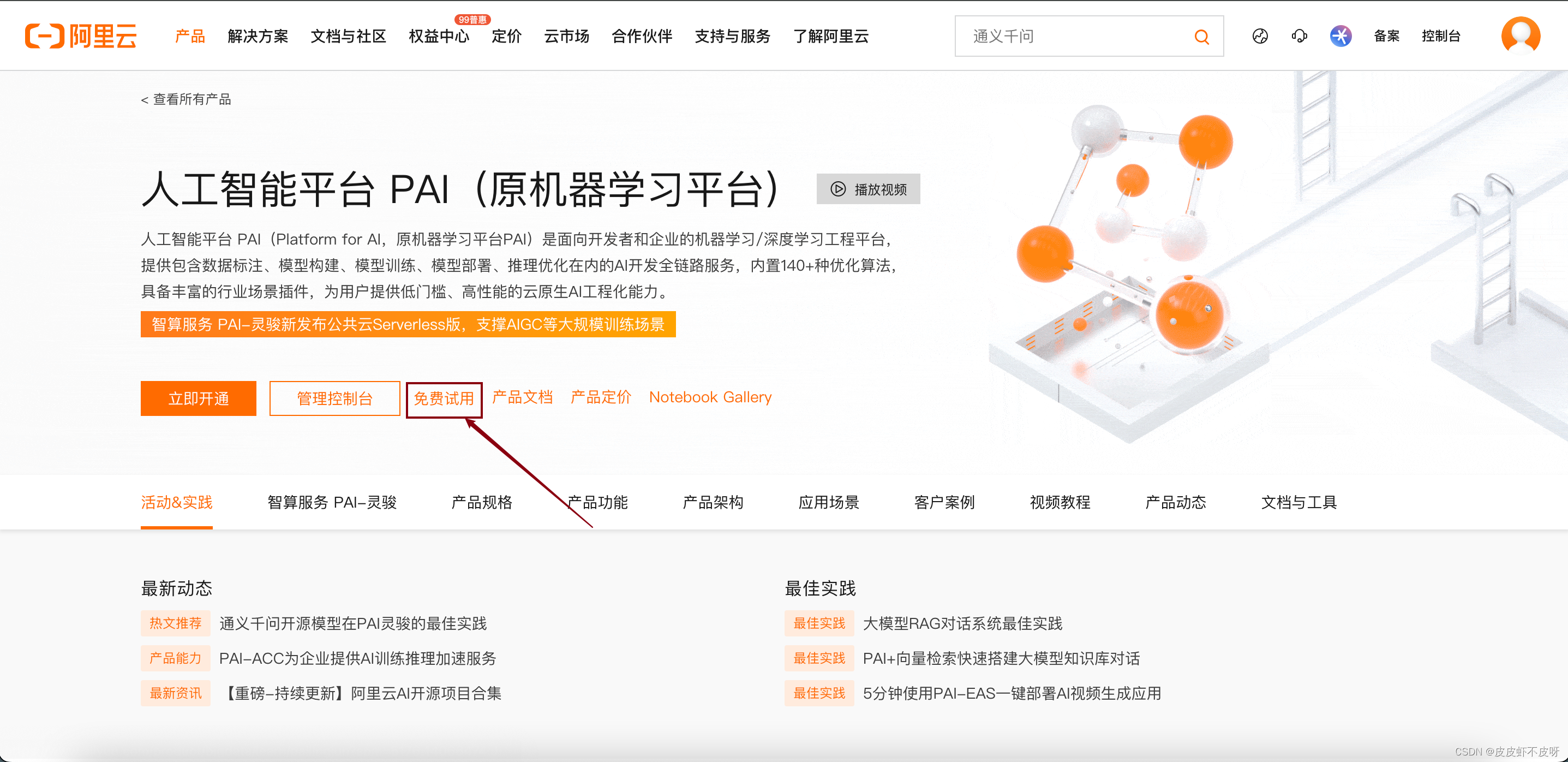This screenshot has height=762, width=1568.
Task: Open the 了解阿里云 menu
Action: click(x=831, y=37)
